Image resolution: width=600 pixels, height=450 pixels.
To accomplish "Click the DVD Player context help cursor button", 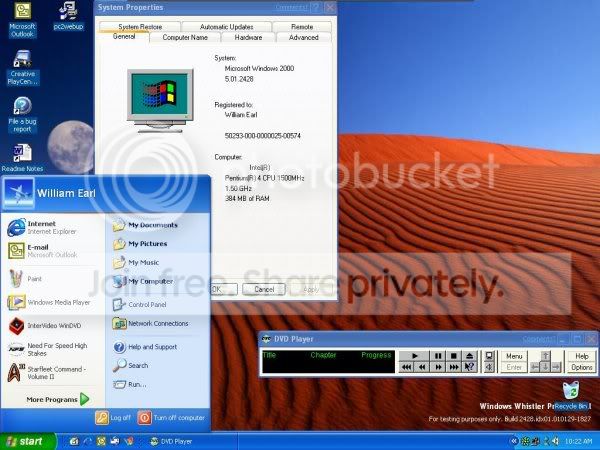I will pyautogui.click(x=470, y=367).
